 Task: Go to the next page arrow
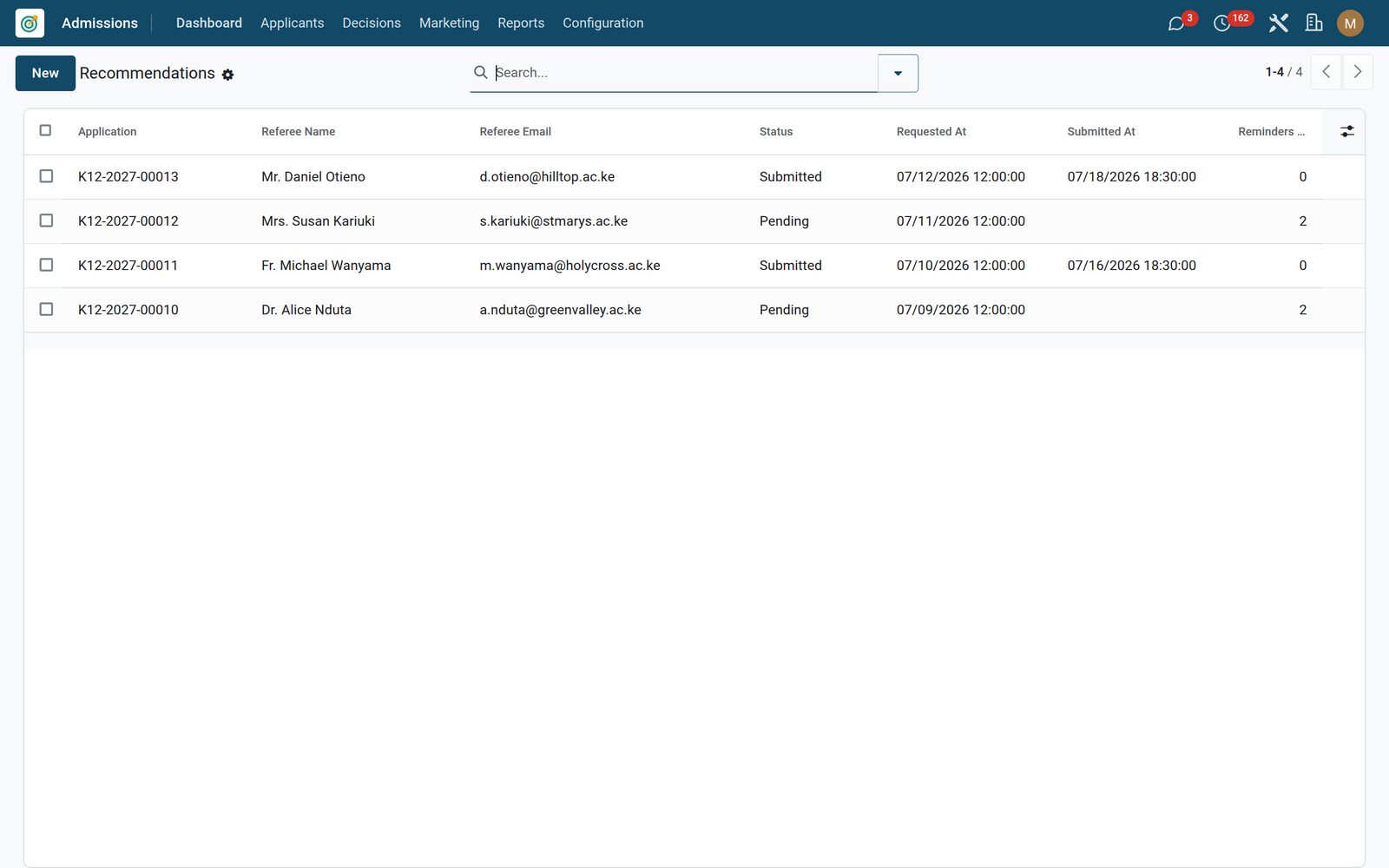click(1358, 72)
